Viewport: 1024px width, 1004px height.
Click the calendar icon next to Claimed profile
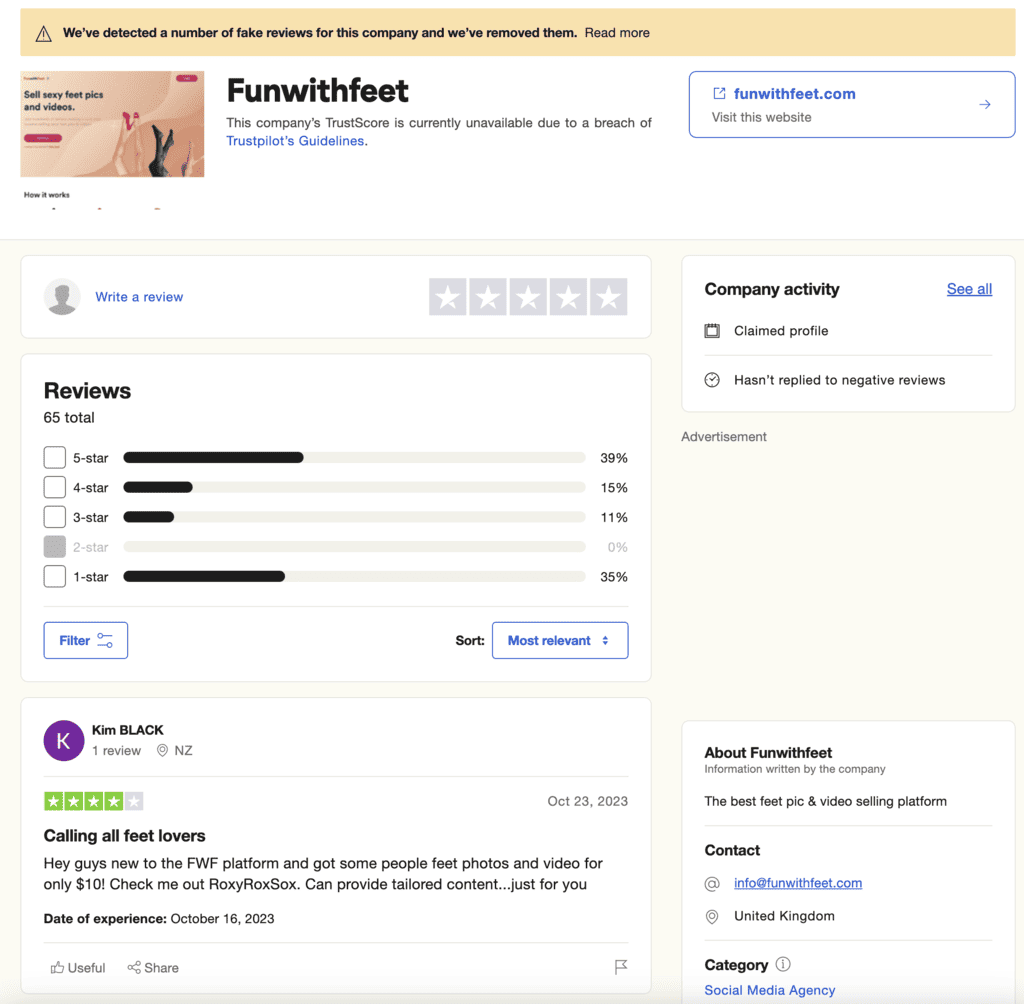tap(712, 330)
